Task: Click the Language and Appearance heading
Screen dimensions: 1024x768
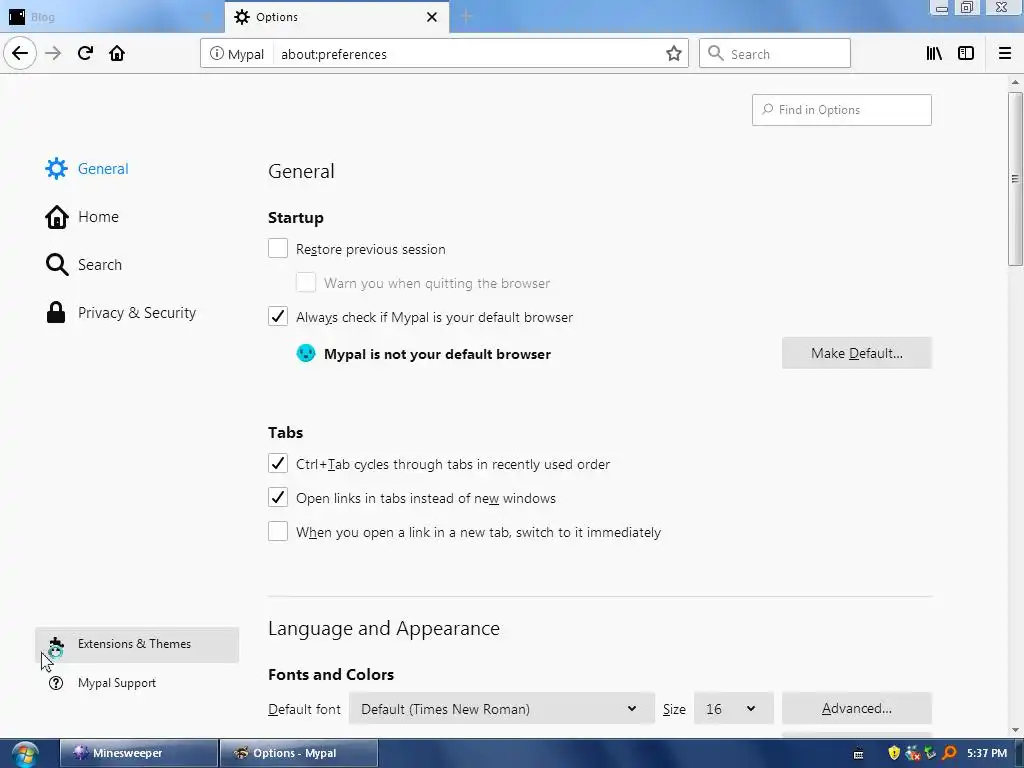Action: pos(384,628)
